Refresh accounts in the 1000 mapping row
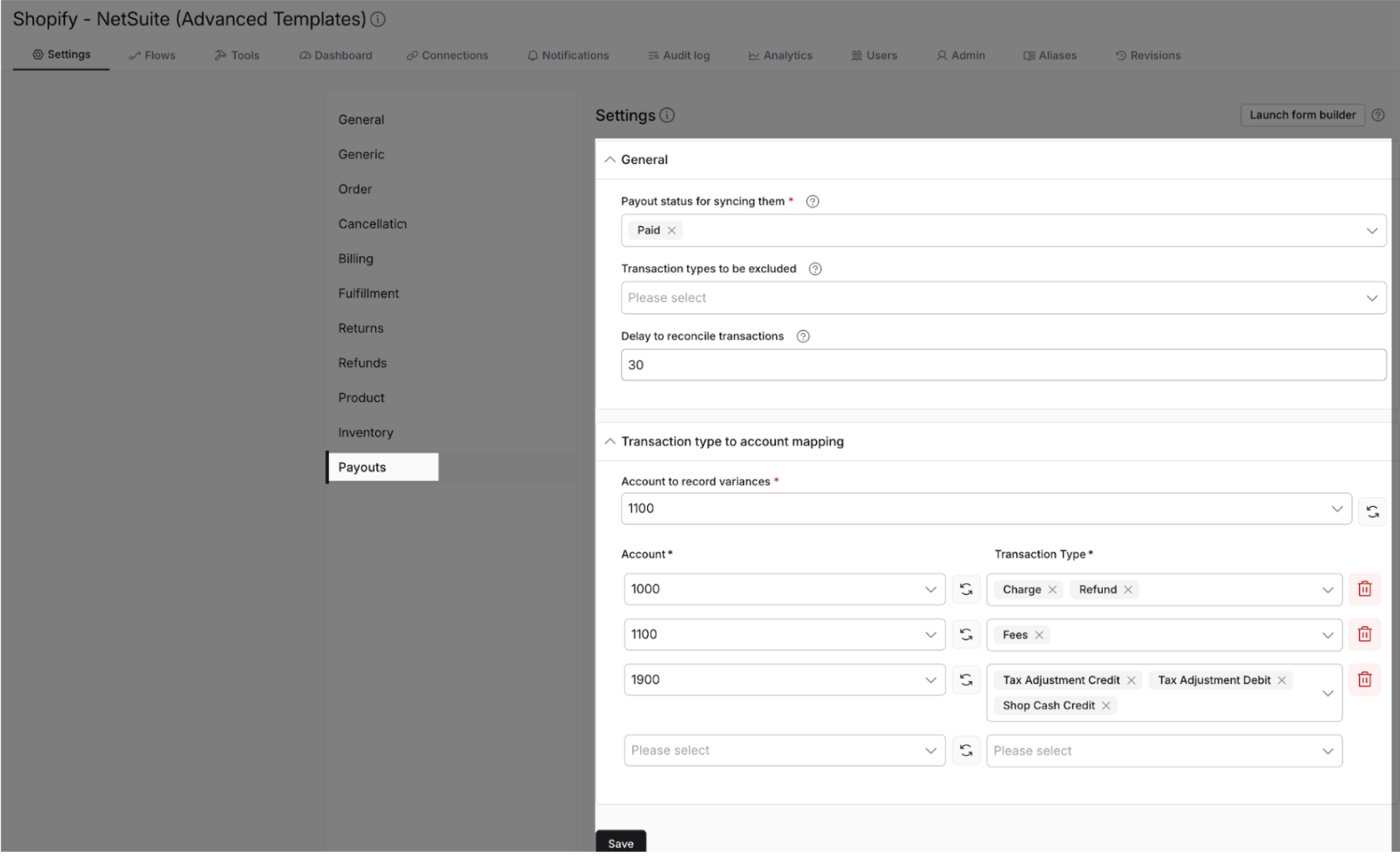This screenshot has width=1400, height=856. coord(966,590)
